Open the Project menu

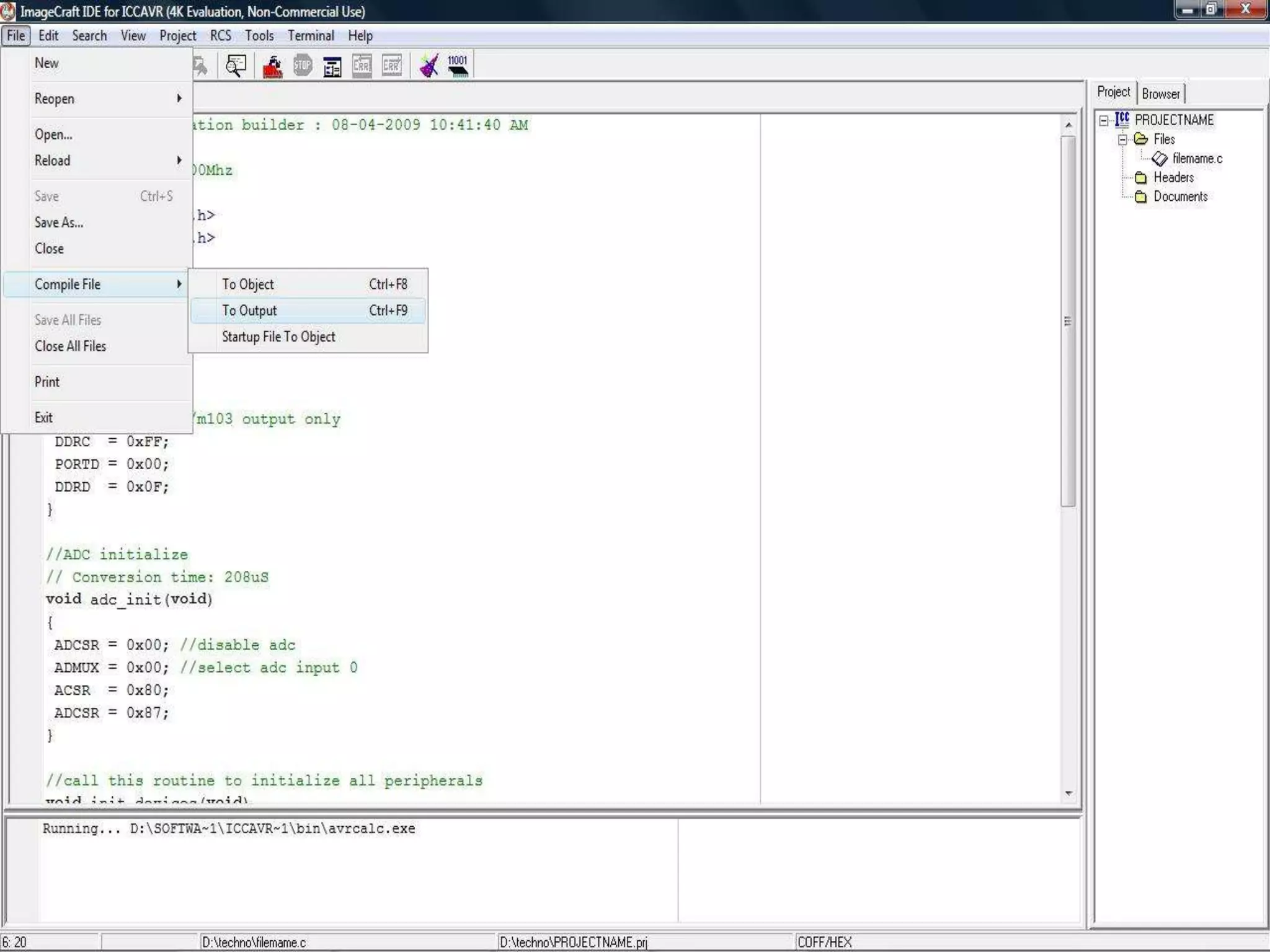(x=178, y=35)
